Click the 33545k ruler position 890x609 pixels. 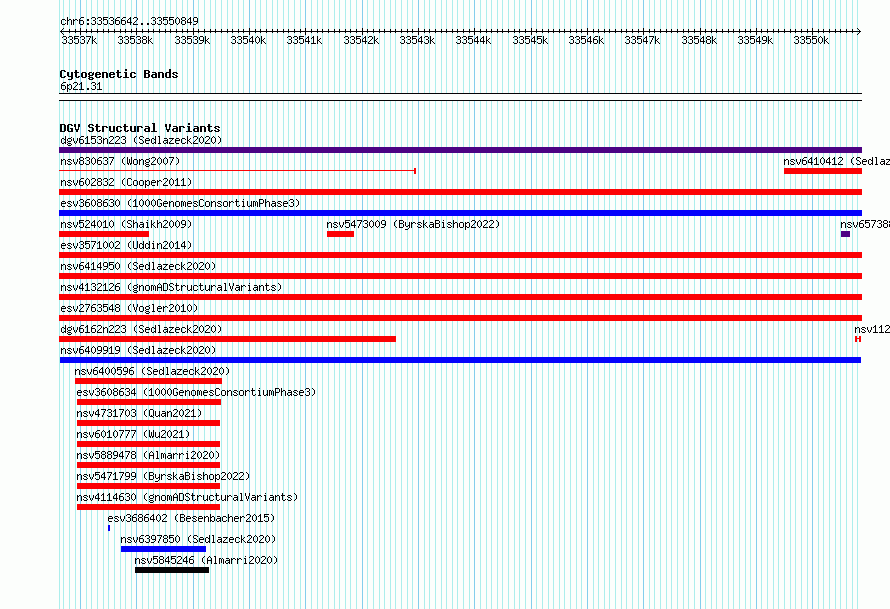[530, 40]
